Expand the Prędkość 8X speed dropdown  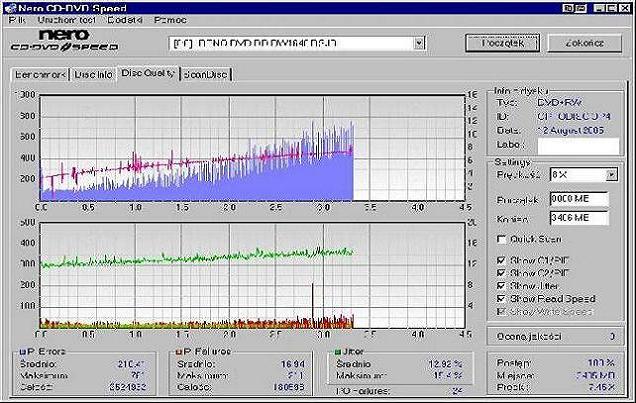[612, 175]
